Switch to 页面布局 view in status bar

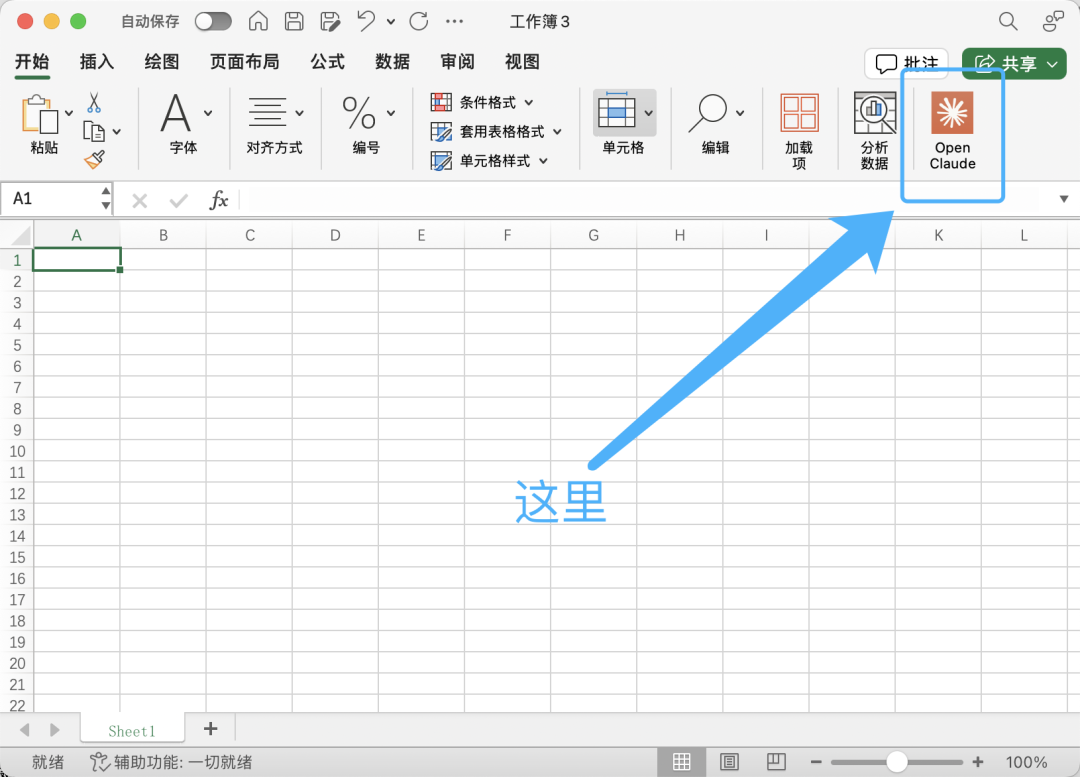pos(730,761)
